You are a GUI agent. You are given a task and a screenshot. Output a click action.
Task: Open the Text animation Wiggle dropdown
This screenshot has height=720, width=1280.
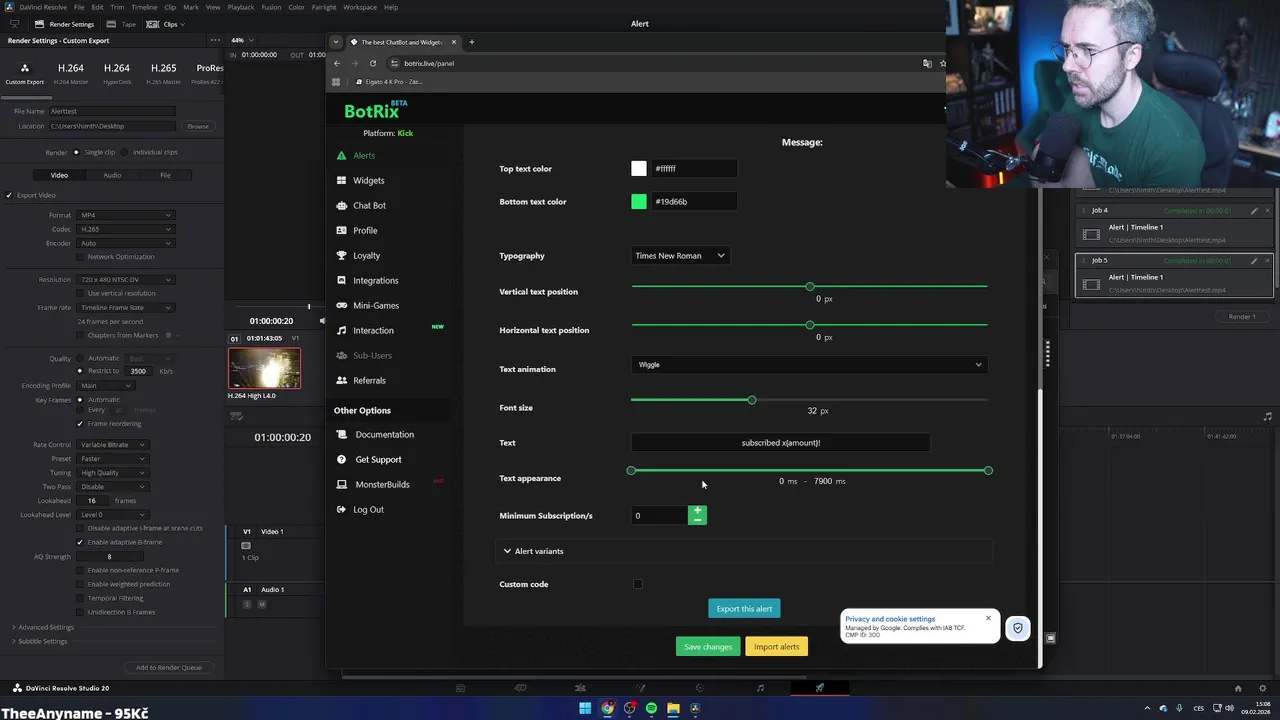[x=809, y=365]
